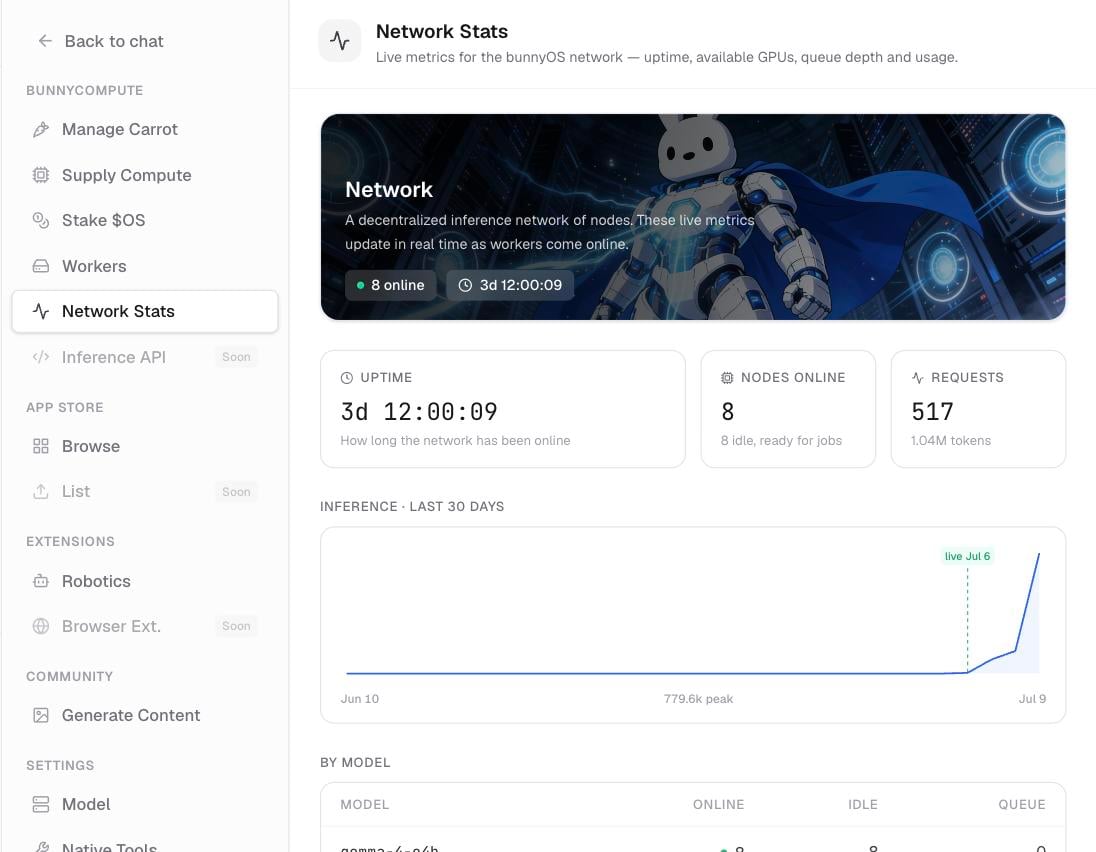The height and width of the screenshot is (852, 1096).
Task: Click the live Jul 6 chart marker
Action: pyautogui.click(x=967, y=556)
